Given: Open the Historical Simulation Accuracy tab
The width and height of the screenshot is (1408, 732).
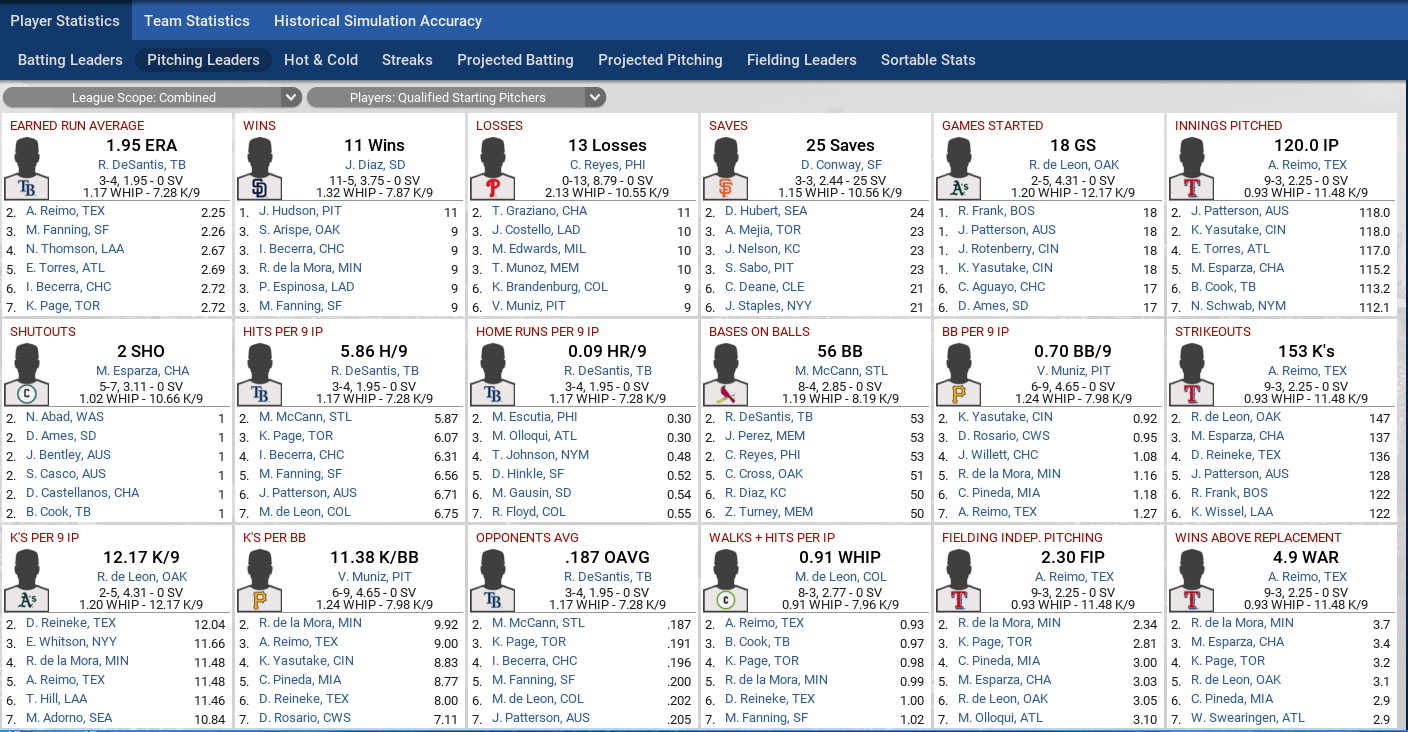Looking at the screenshot, I should 378,20.
